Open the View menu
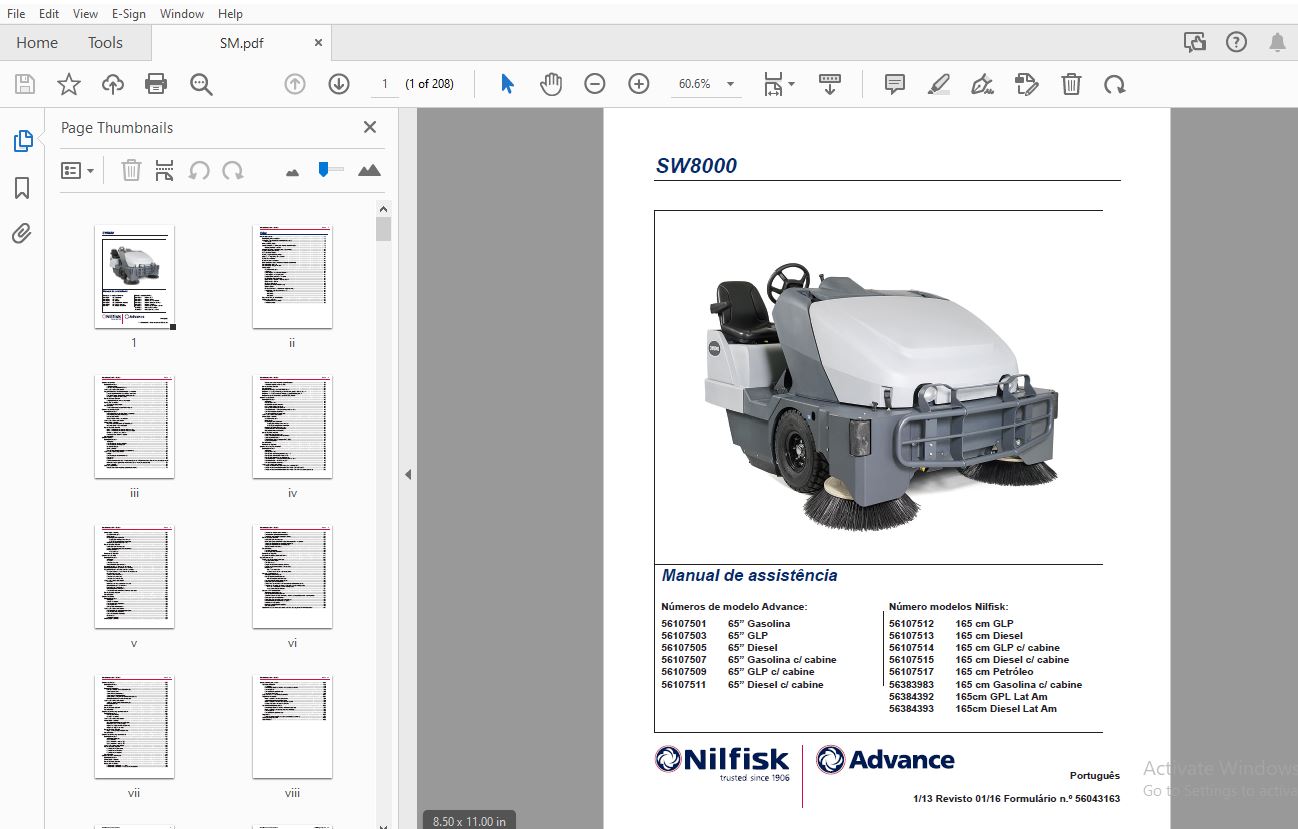This screenshot has width=1298, height=829. 86,14
